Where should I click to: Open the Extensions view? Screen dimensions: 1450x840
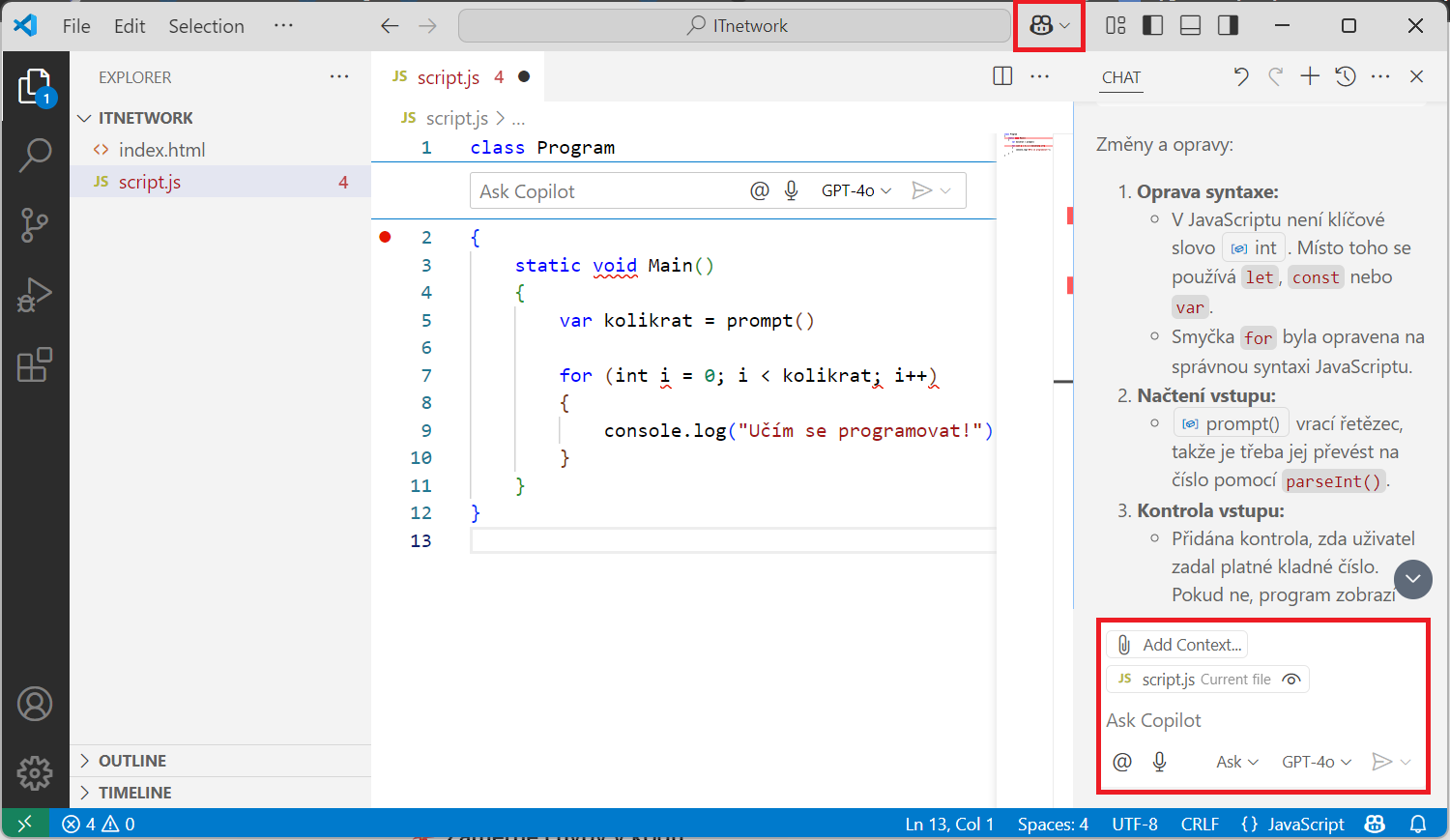pos(35,365)
